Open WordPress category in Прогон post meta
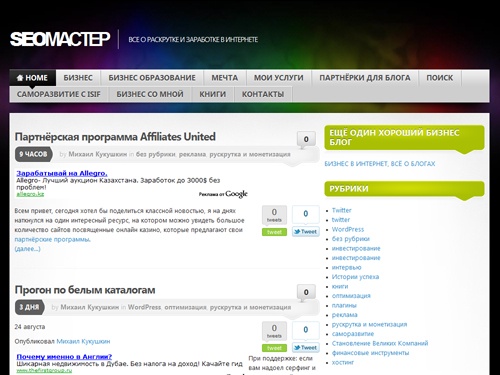The height and width of the screenshot is (375, 500). click(x=144, y=307)
